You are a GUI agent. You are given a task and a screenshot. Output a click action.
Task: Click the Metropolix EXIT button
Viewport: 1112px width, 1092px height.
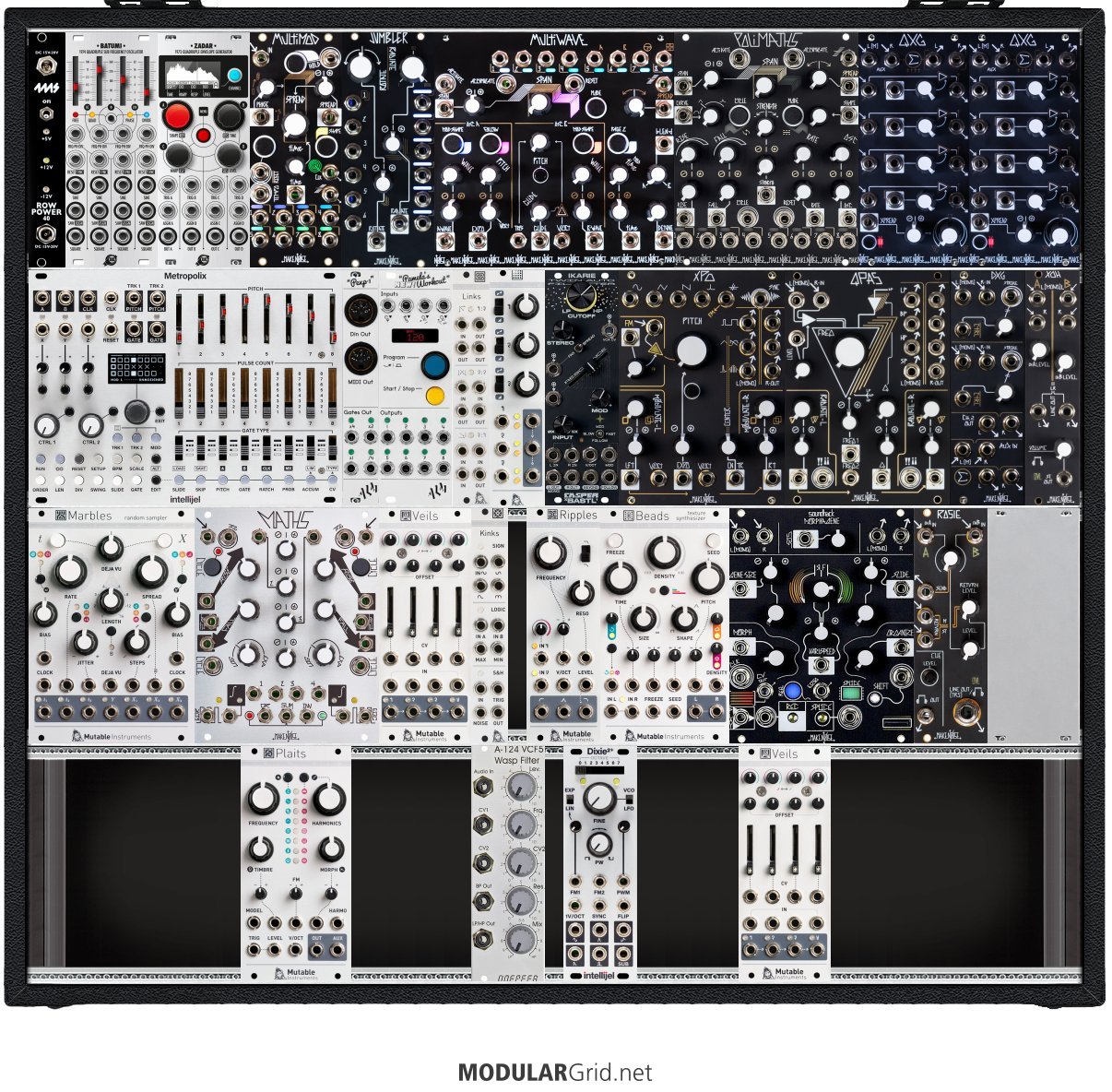[160, 411]
